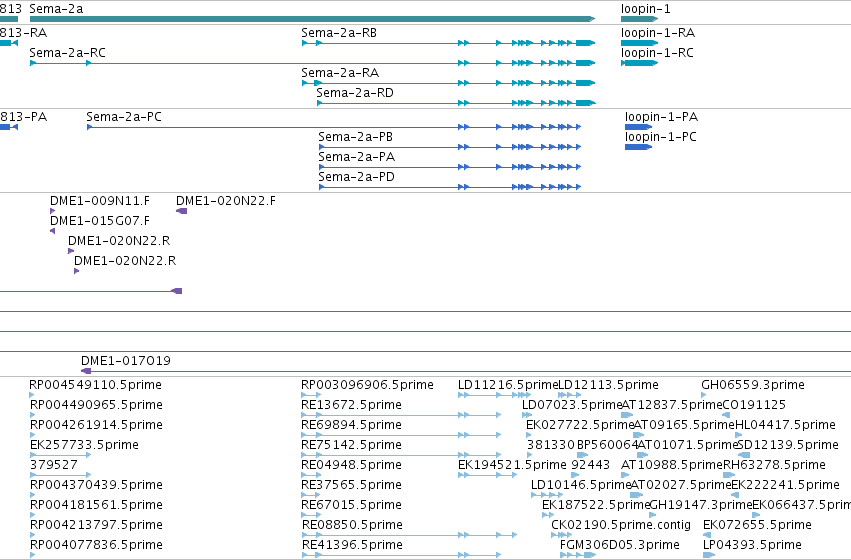Open the EK257733.5prime EST label
The height and width of the screenshot is (560, 851).
(x=84, y=445)
